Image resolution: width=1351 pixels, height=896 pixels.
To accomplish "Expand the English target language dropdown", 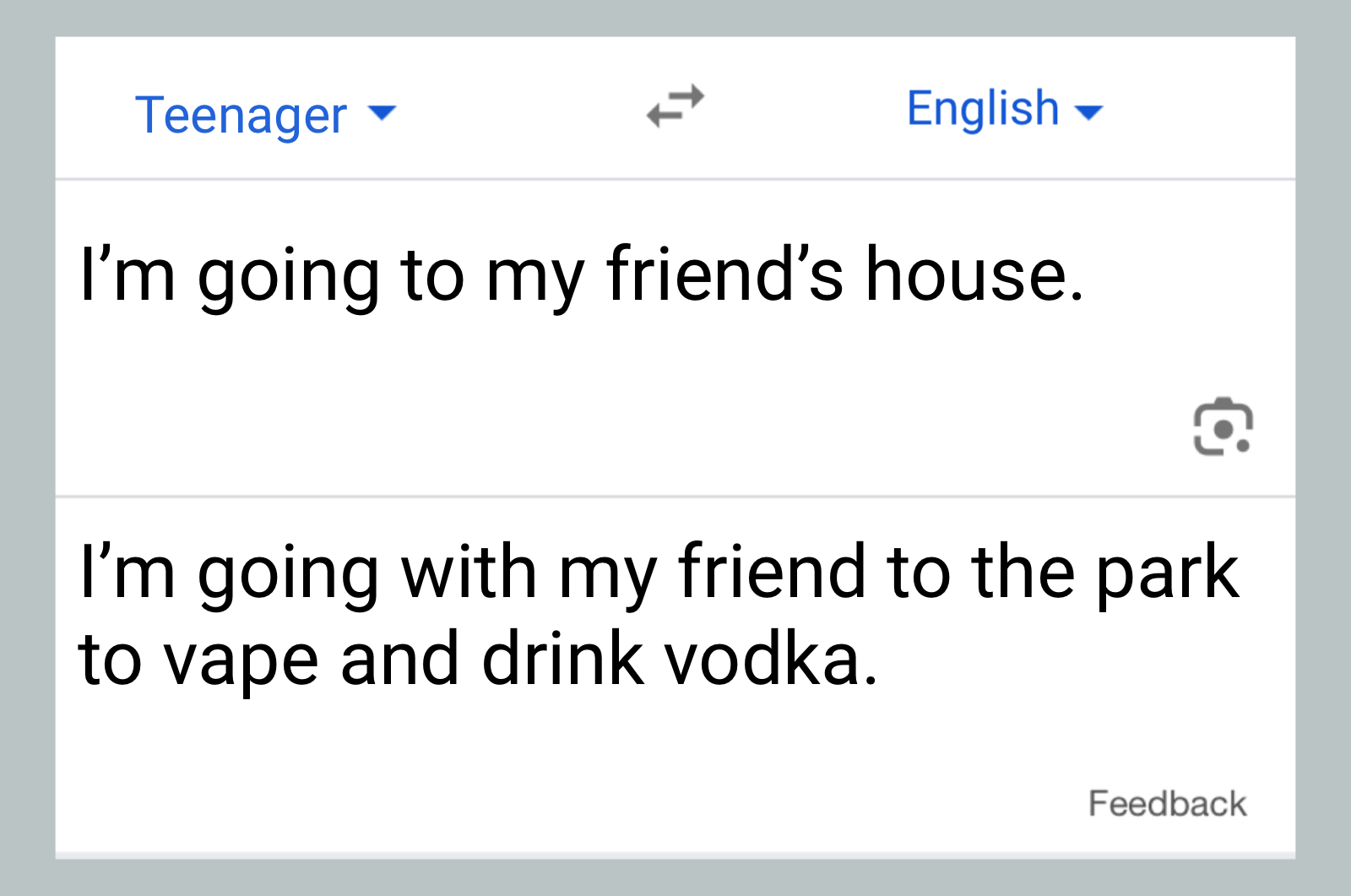I will (1004, 109).
